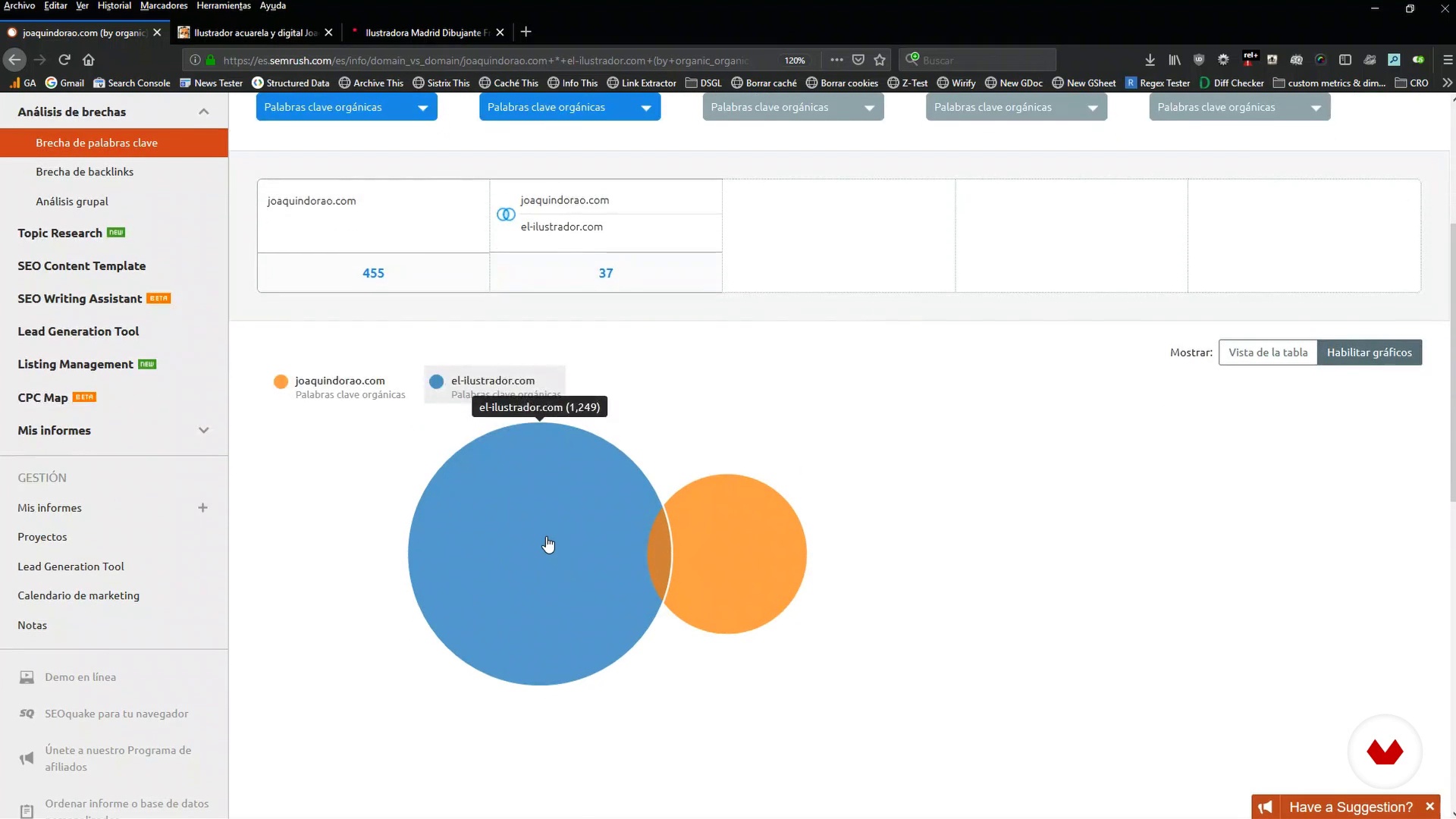Image resolution: width=1456 pixels, height=819 pixels.
Task: Open the downloads arrow icon
Action: [1150, 60]
